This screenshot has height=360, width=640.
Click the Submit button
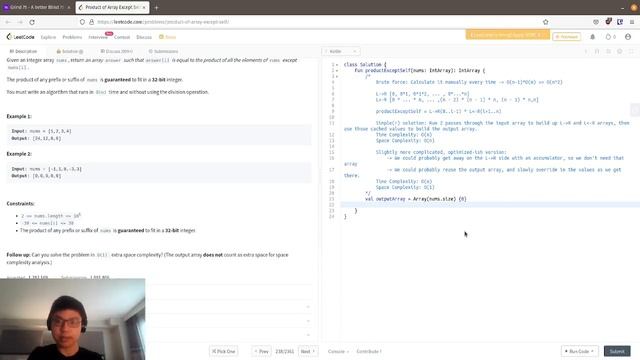click(617, 351)
